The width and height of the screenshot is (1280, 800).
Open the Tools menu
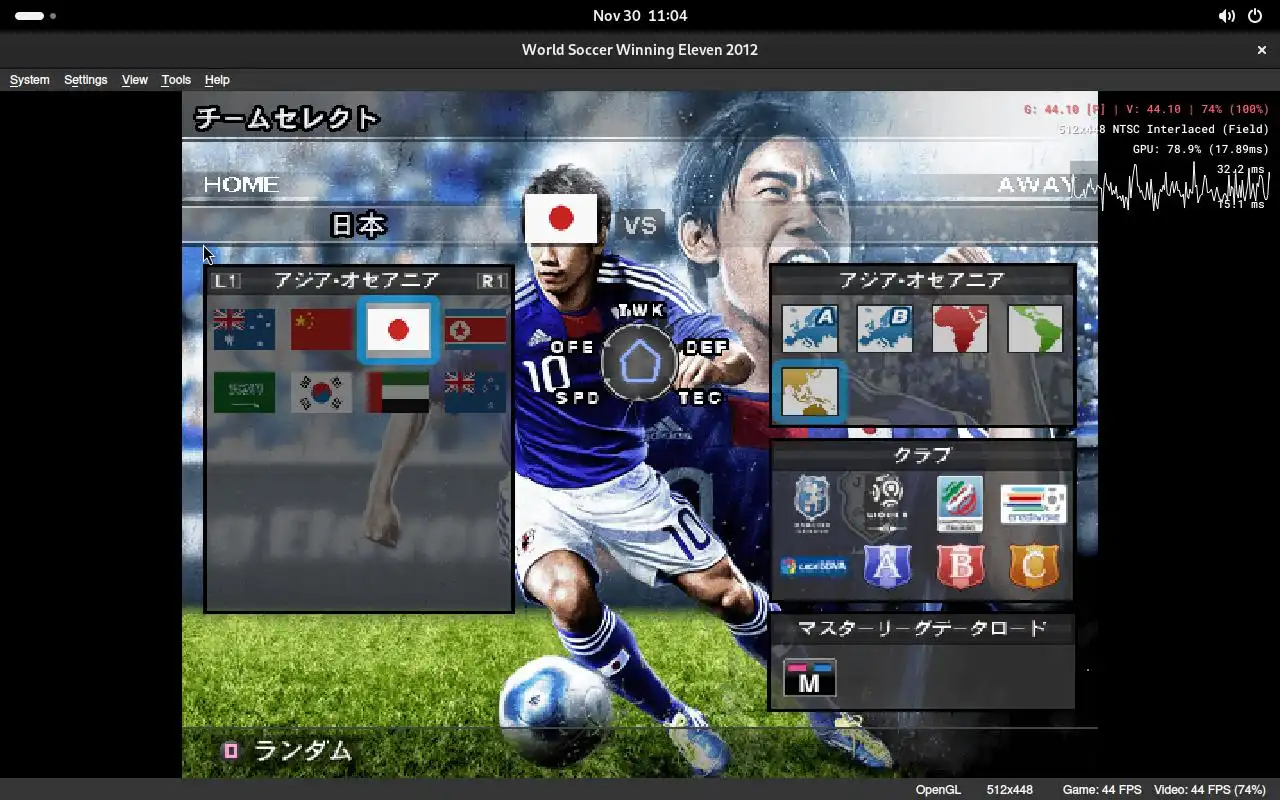tap(176, 80)
